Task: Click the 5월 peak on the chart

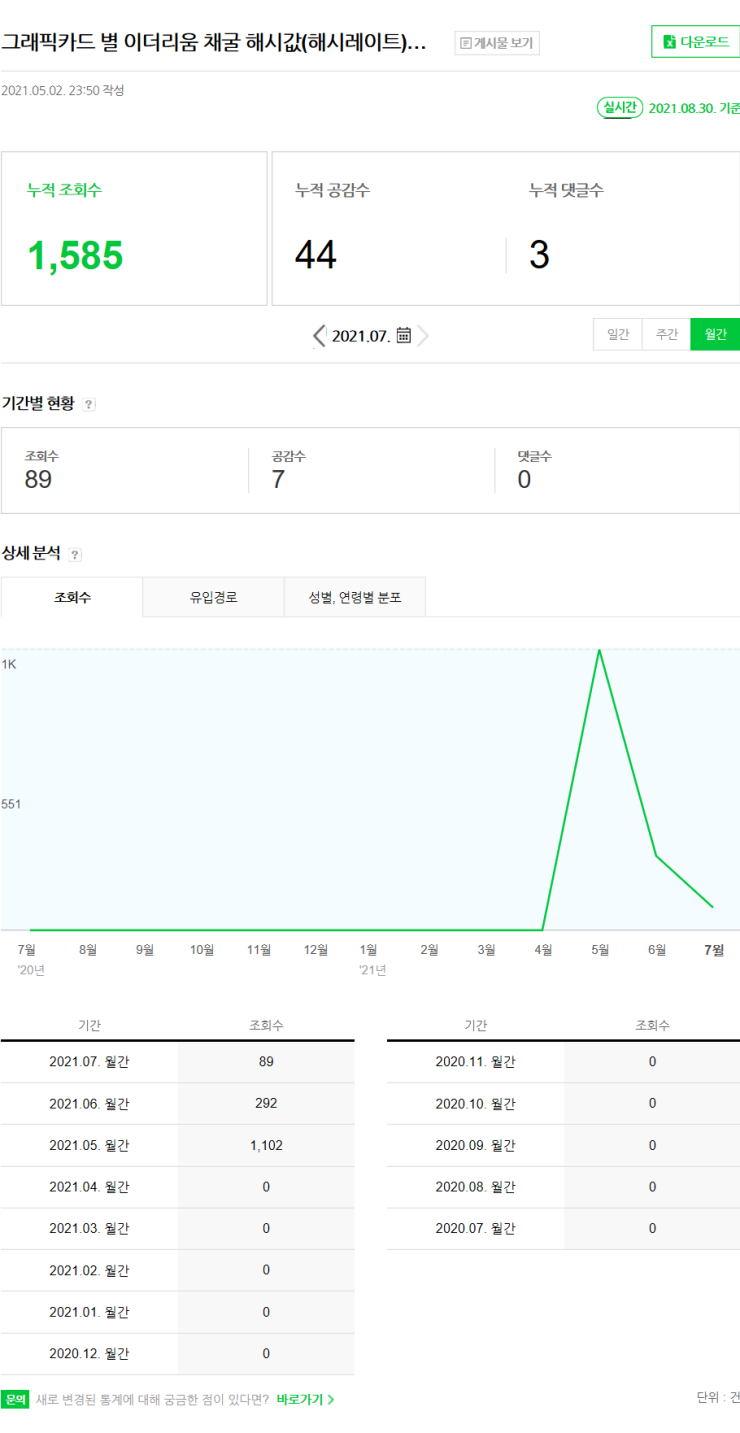Action: pos(599,650)
